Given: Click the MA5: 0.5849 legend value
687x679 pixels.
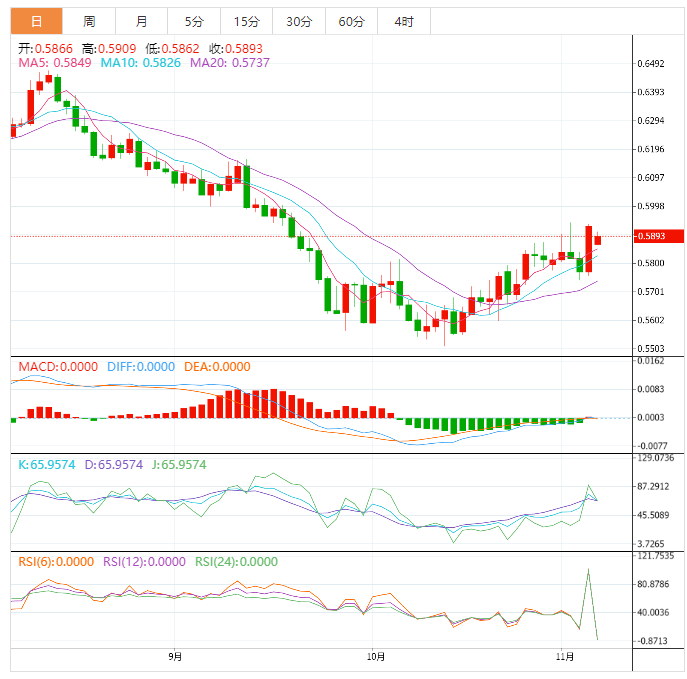Looking at the screenshot, I should (x=55, y=63).
